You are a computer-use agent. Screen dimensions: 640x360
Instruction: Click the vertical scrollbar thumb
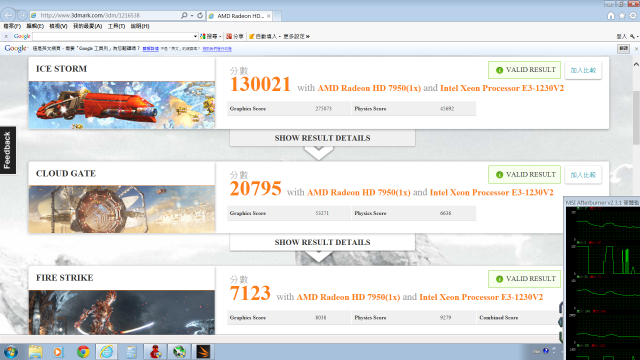636,117
